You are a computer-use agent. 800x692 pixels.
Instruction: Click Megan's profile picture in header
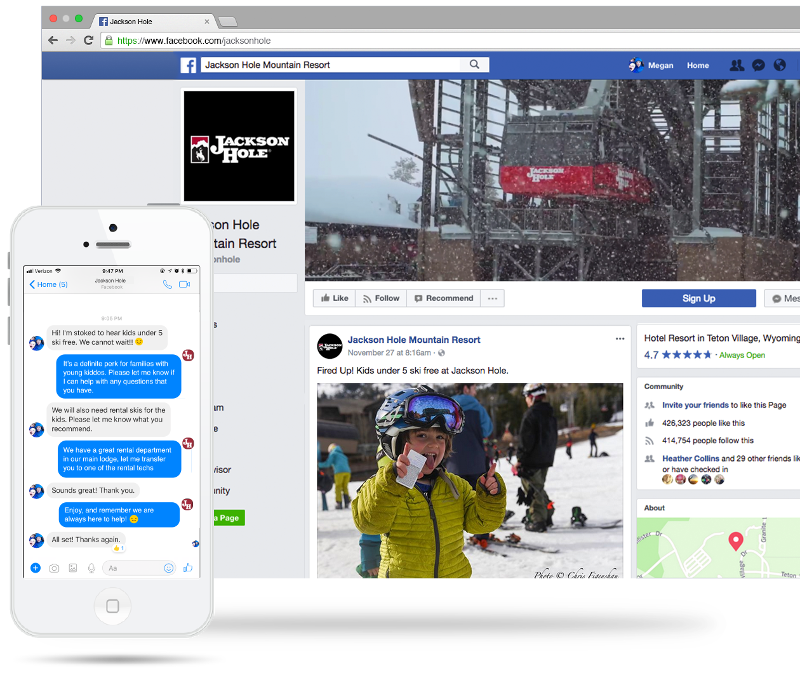[x=636, y=65]
